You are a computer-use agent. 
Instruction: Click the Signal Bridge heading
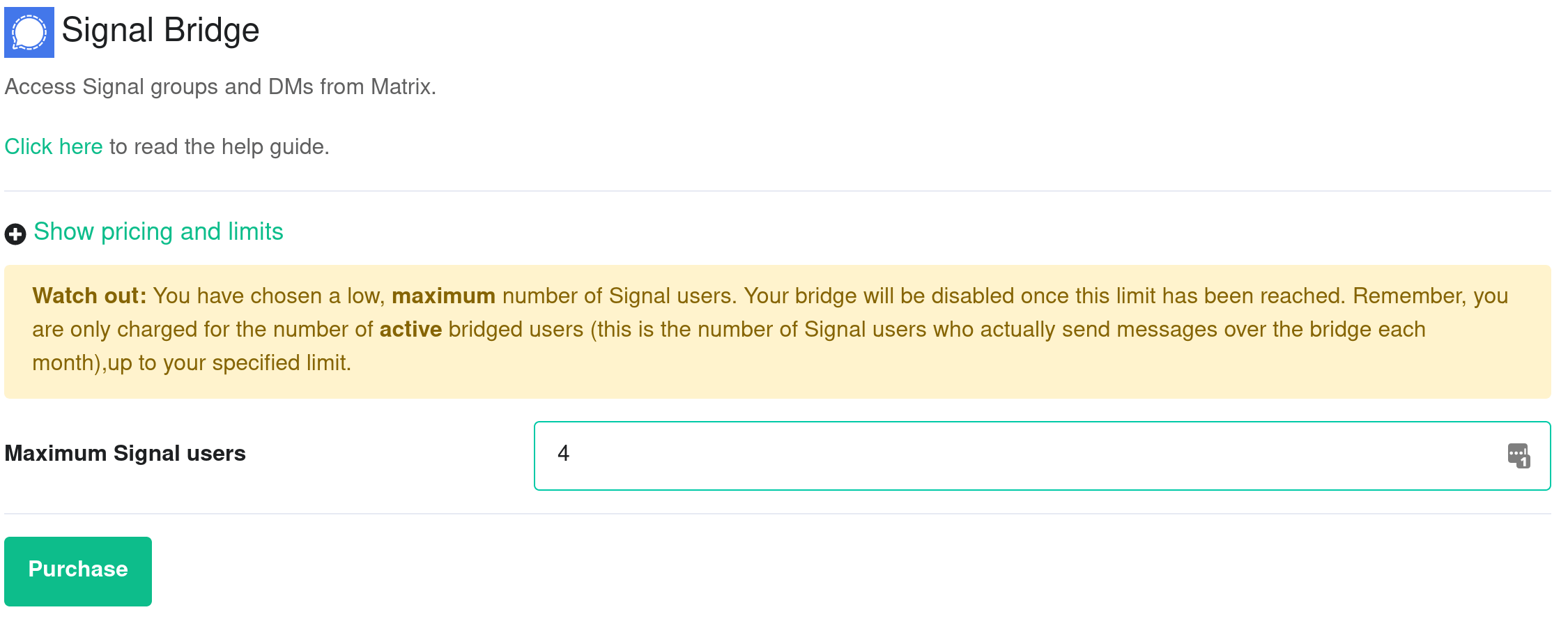160,31
